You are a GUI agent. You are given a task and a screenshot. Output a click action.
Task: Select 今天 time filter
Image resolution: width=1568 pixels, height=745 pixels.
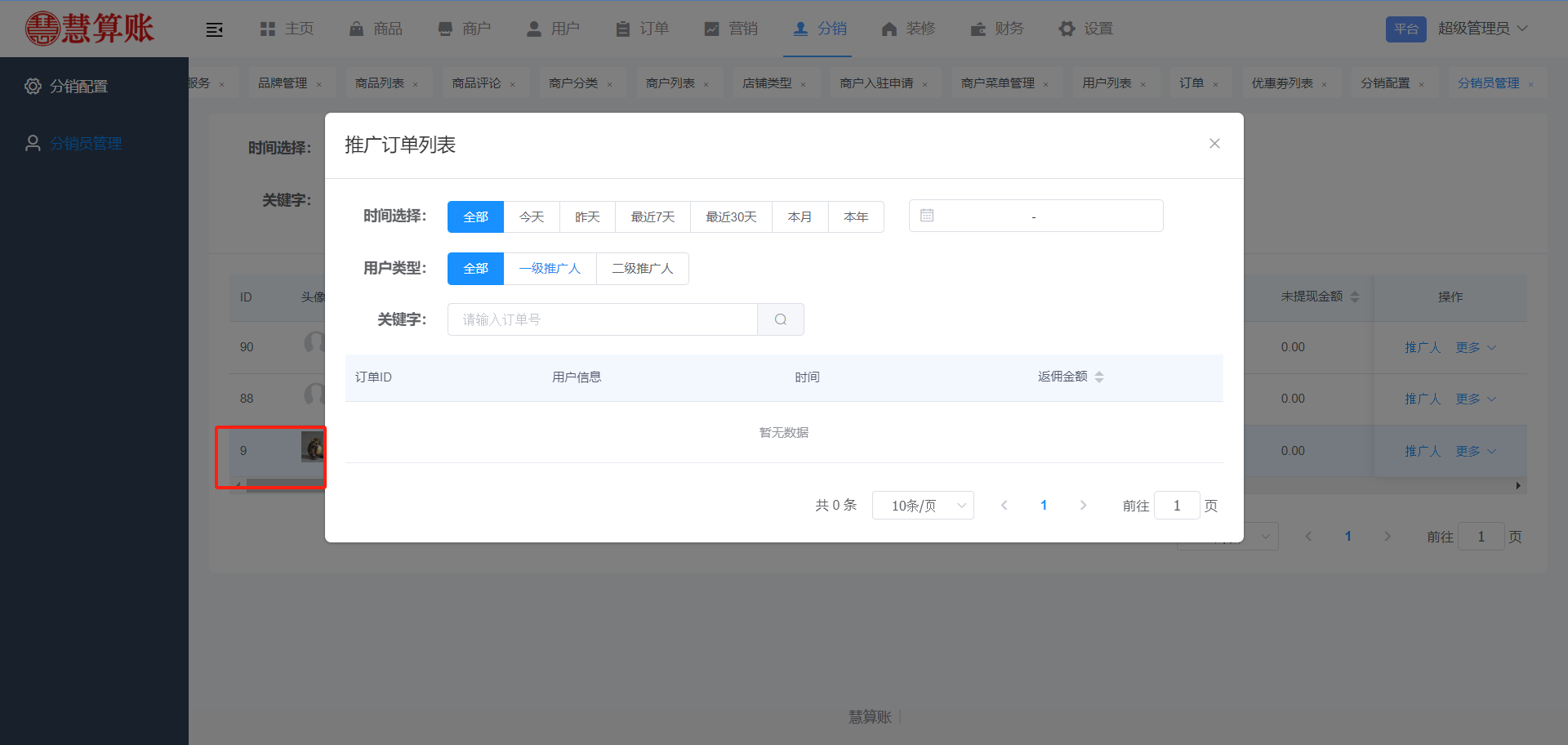[x=532, y=216]
